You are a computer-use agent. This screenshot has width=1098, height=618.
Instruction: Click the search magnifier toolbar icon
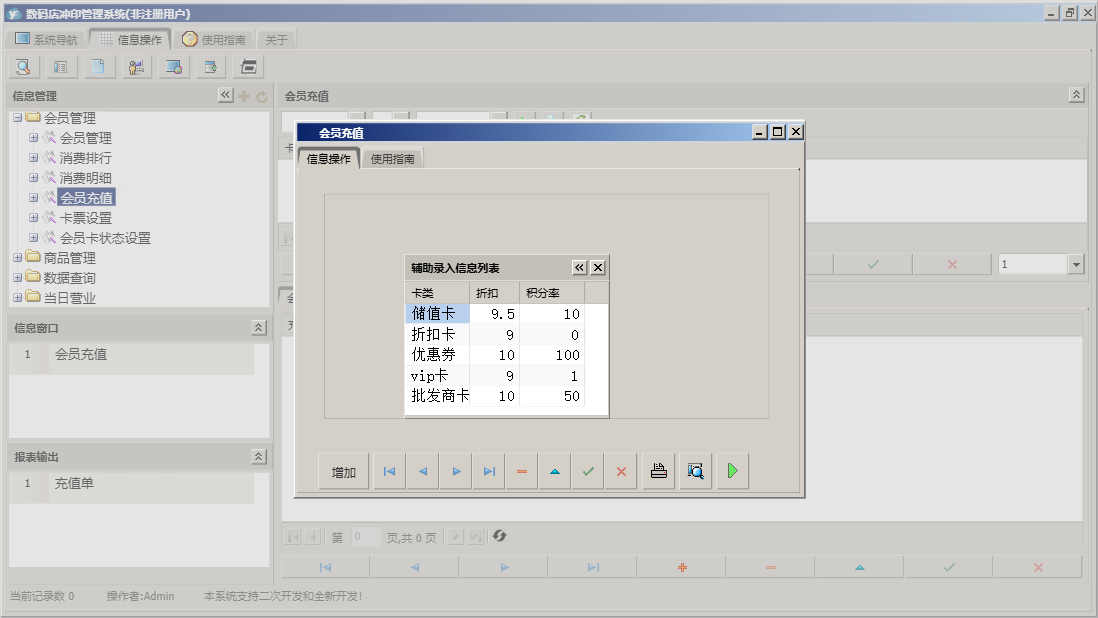(23, 67)
